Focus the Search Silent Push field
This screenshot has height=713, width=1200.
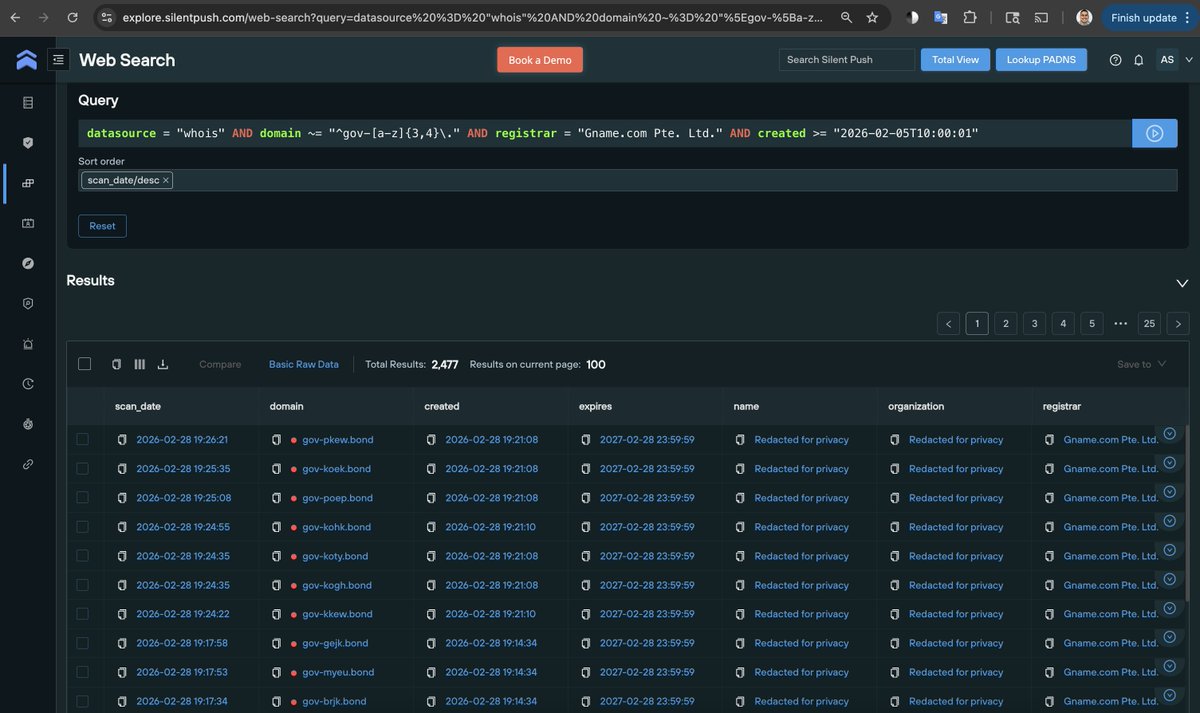tap(847, 60)
